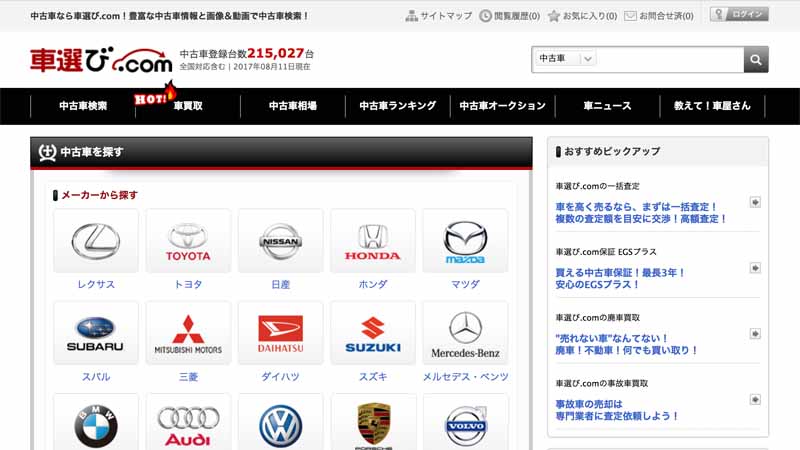Open the ホンダ text link
Image resolution: width=800 pixels, height=450 pixels.
click(x=373, y=284)
